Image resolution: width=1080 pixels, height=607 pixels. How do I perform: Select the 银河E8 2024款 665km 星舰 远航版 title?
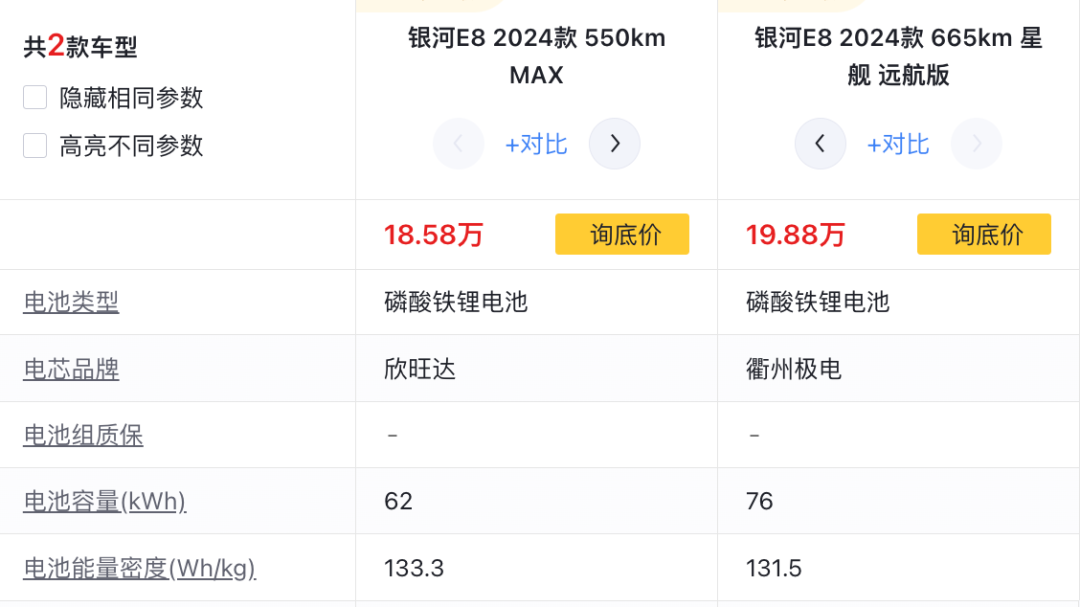point(898,56)
